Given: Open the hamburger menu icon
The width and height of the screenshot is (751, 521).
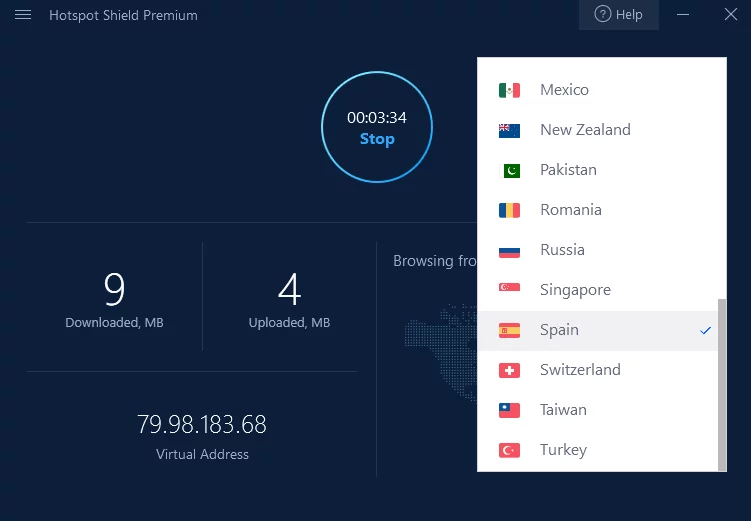Looking at the screenshot, I should click(x=23, y=15).
